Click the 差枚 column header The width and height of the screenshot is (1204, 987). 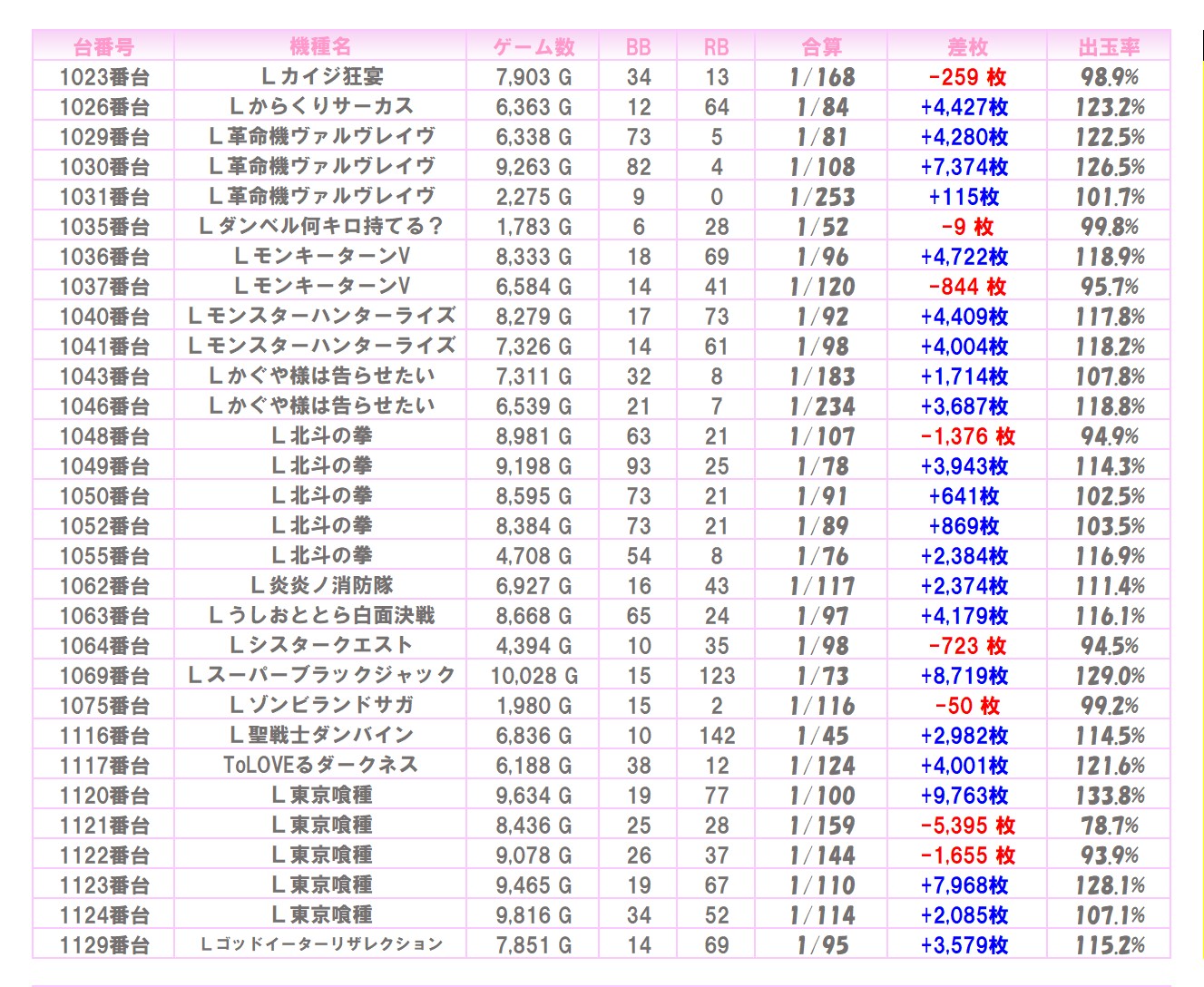pos(967,47)
